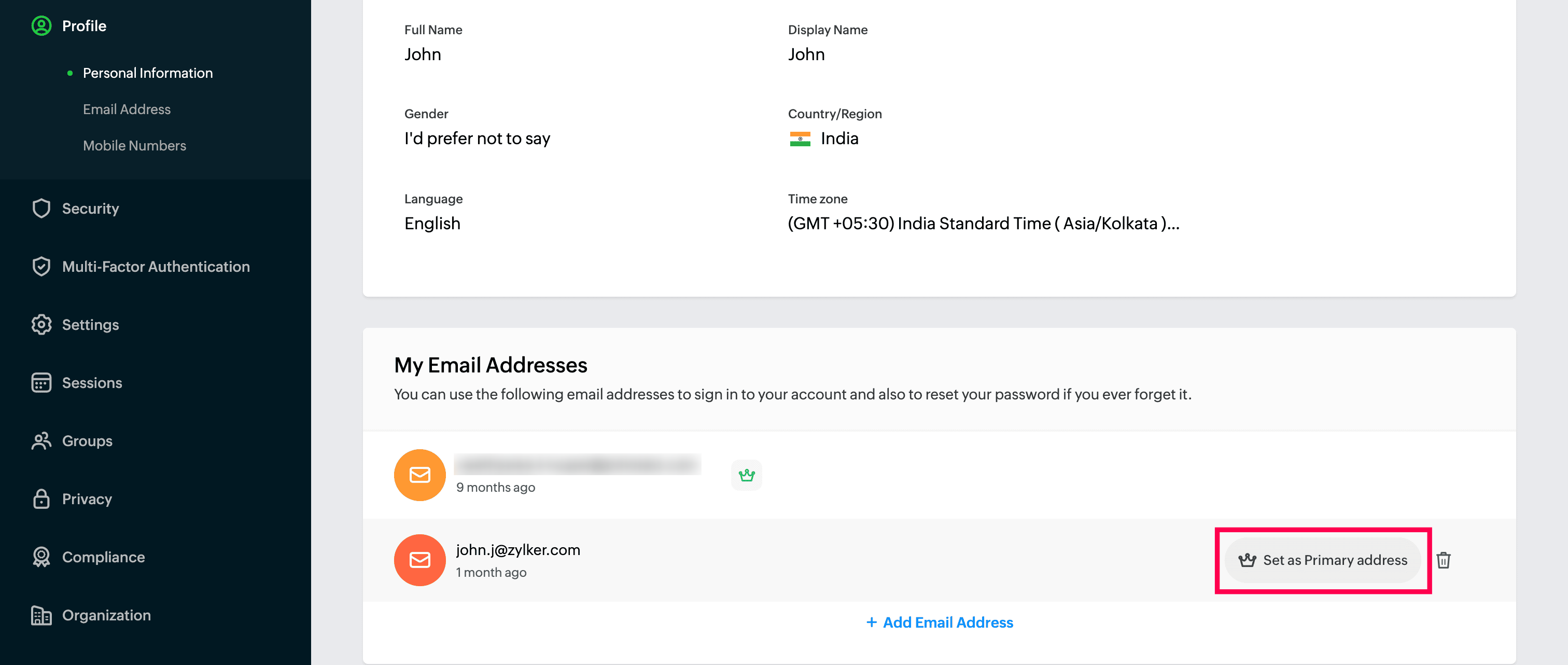Click the red envelope avatar for john.j@zylker.com

coord(419,560)
